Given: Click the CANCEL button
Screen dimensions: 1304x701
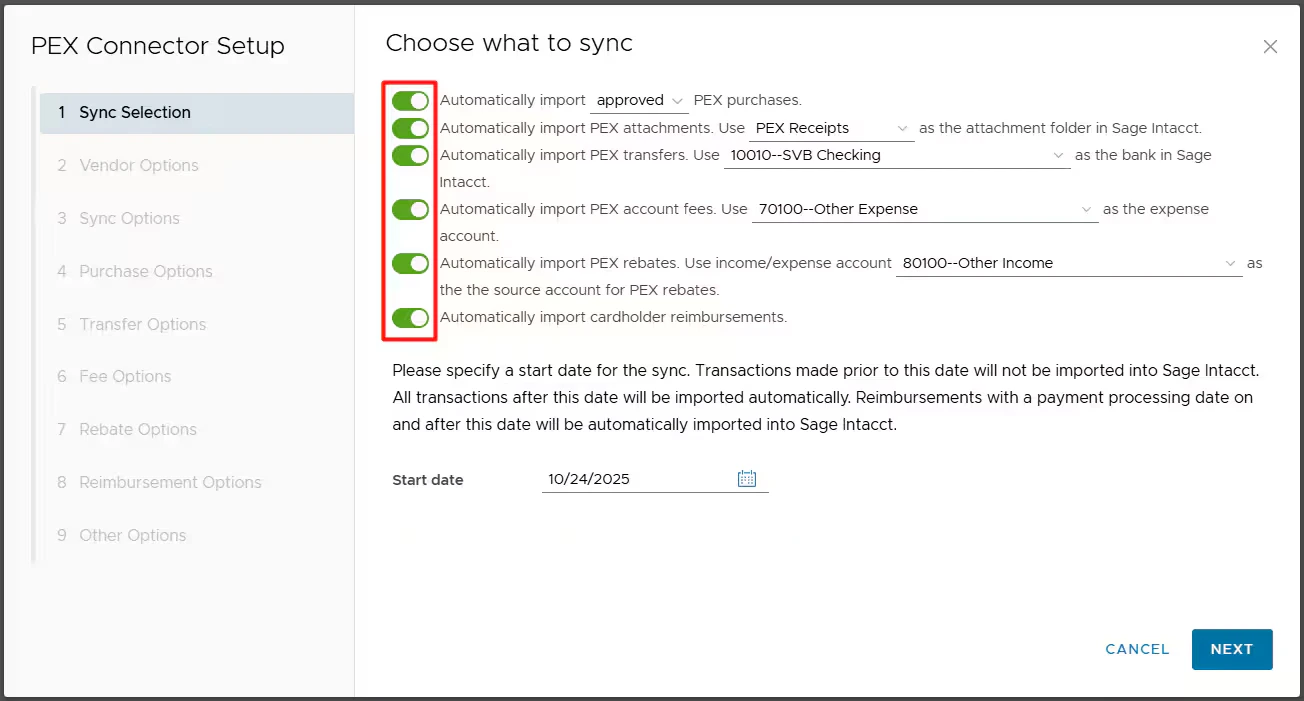Looking at the screenshot, I should (x=1137, y=649).
